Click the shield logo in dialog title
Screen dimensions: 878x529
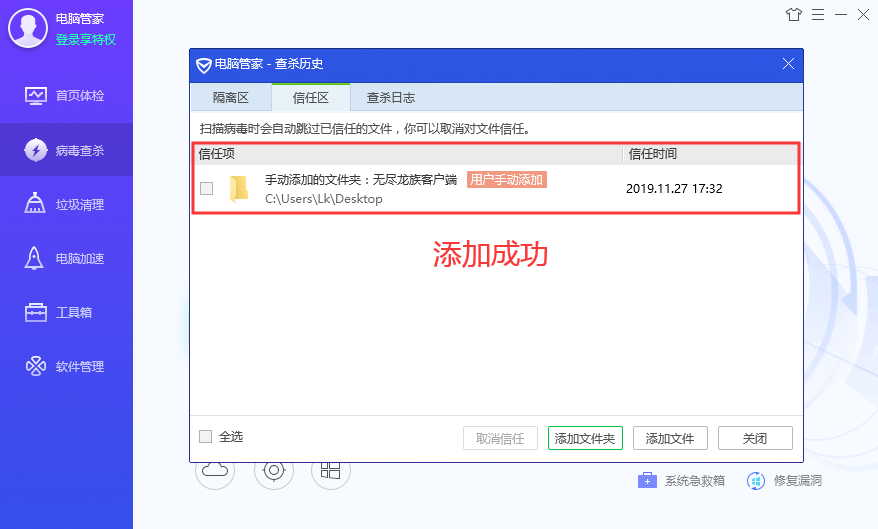(204, 65)
